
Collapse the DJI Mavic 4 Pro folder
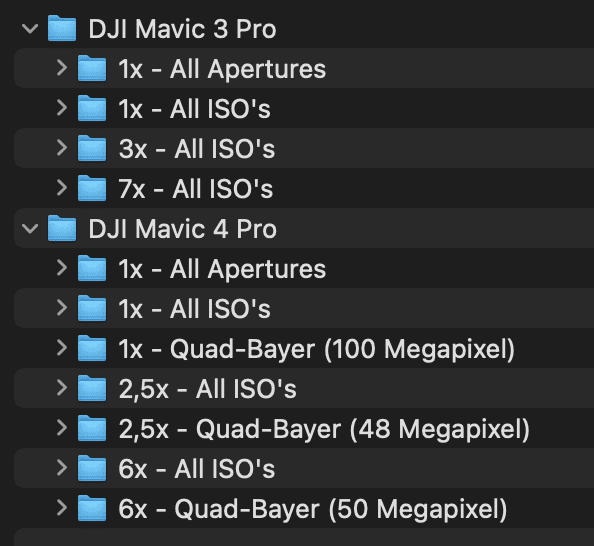[x=30, y=229]
